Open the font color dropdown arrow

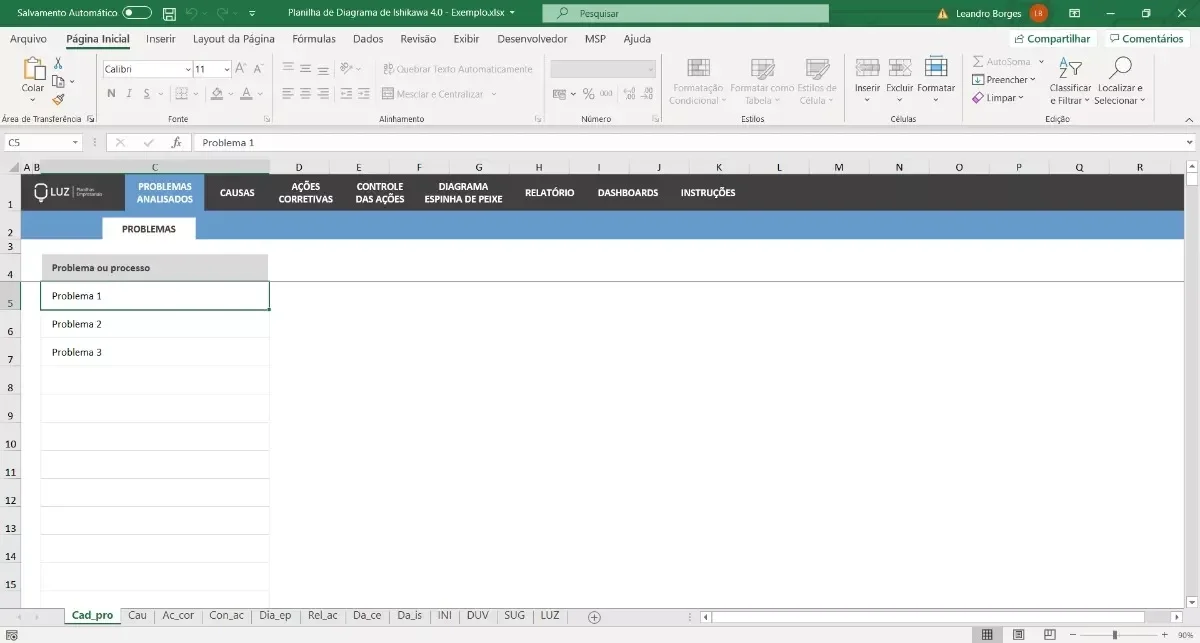pyautogui.click(x=259, y=94)
